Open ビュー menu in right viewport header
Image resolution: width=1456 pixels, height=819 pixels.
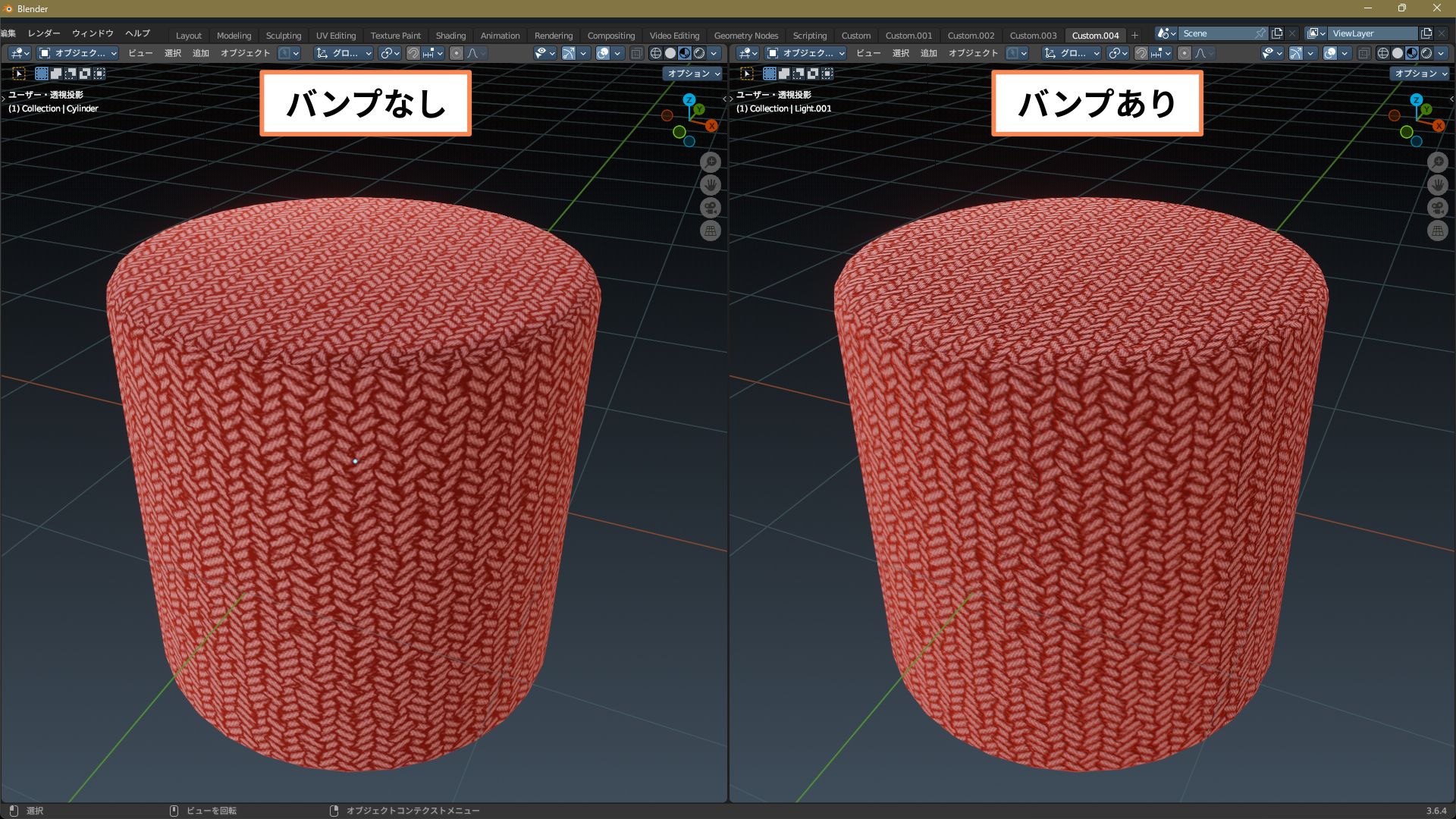click(868, 53)
